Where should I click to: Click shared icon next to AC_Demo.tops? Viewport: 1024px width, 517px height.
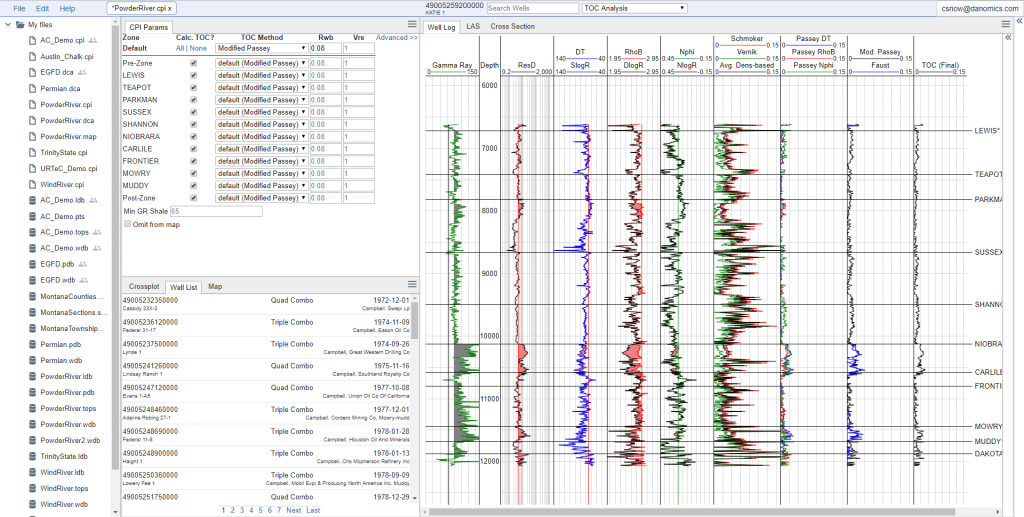97,232
